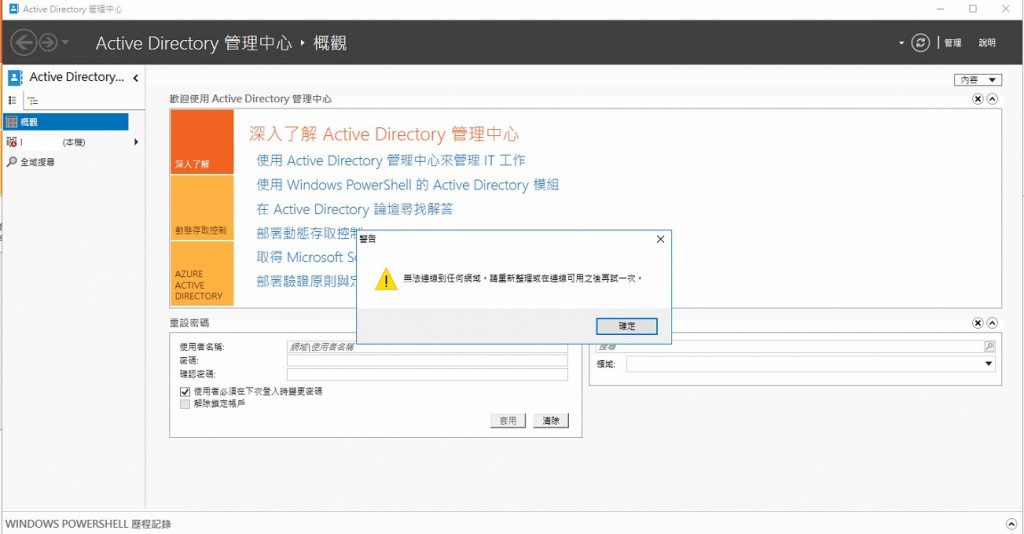Minimize the Active Directory window

940,8
